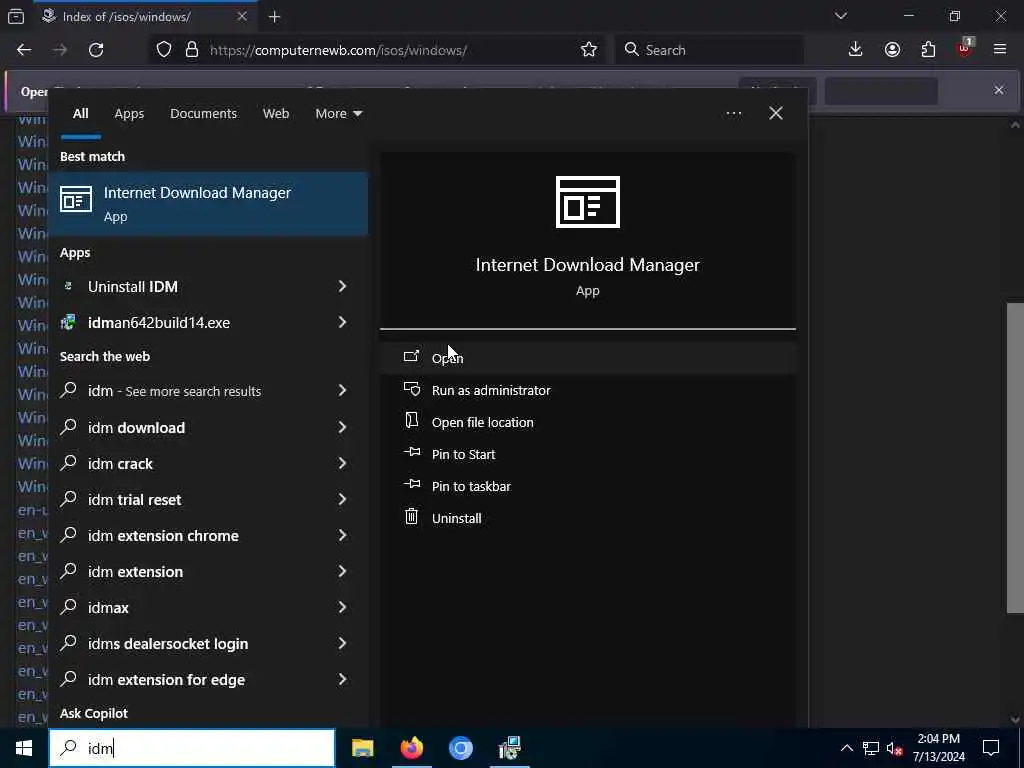Open a new Firefox tab with plus
1024x768 pixels.
tap(274, 17)
